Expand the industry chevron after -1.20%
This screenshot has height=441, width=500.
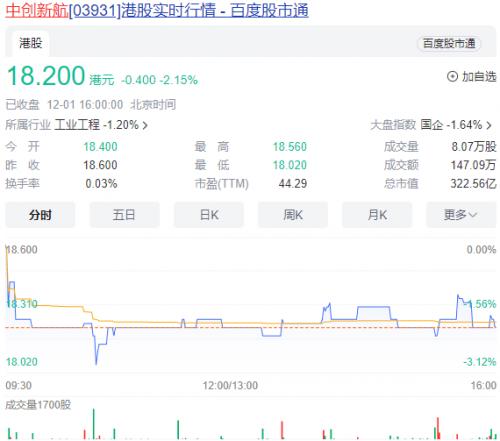click(145, 125)
